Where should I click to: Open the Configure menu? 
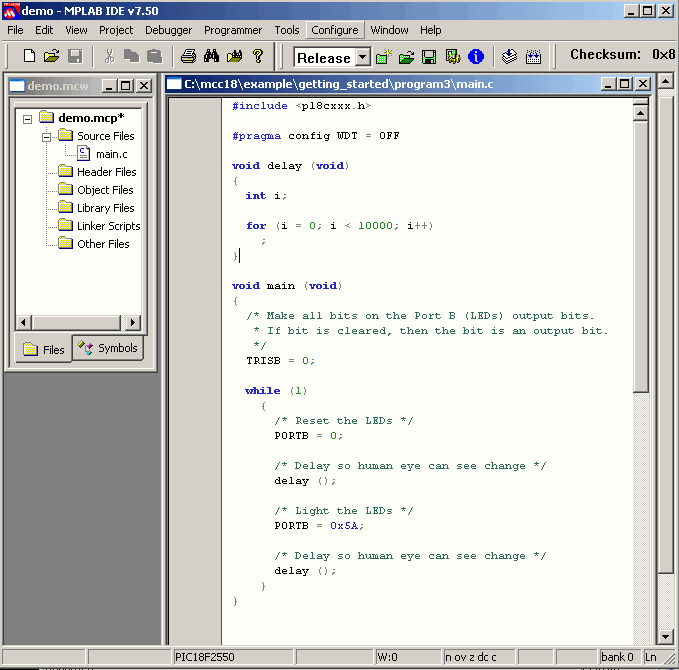(335, 30)
